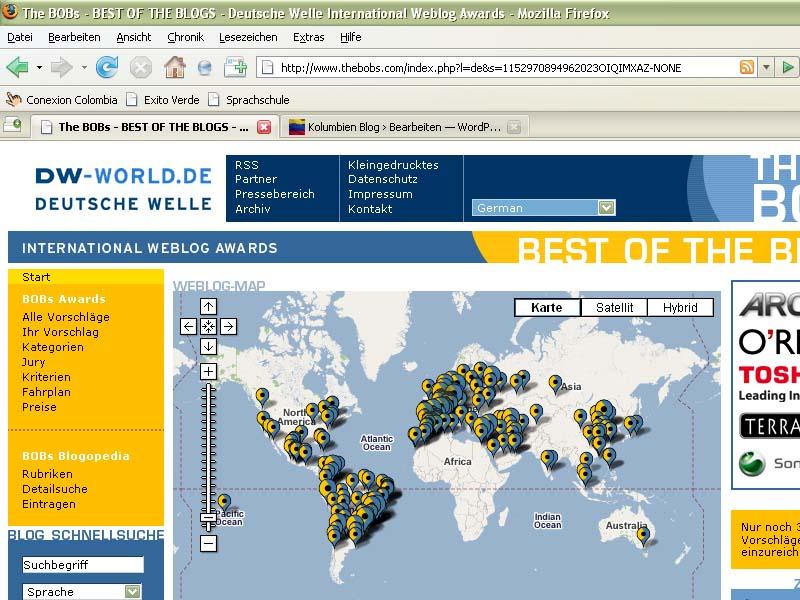The height and width of the screenshot is (600, 800).
Task: Pan the map right with the arrow
Action: 228,326
